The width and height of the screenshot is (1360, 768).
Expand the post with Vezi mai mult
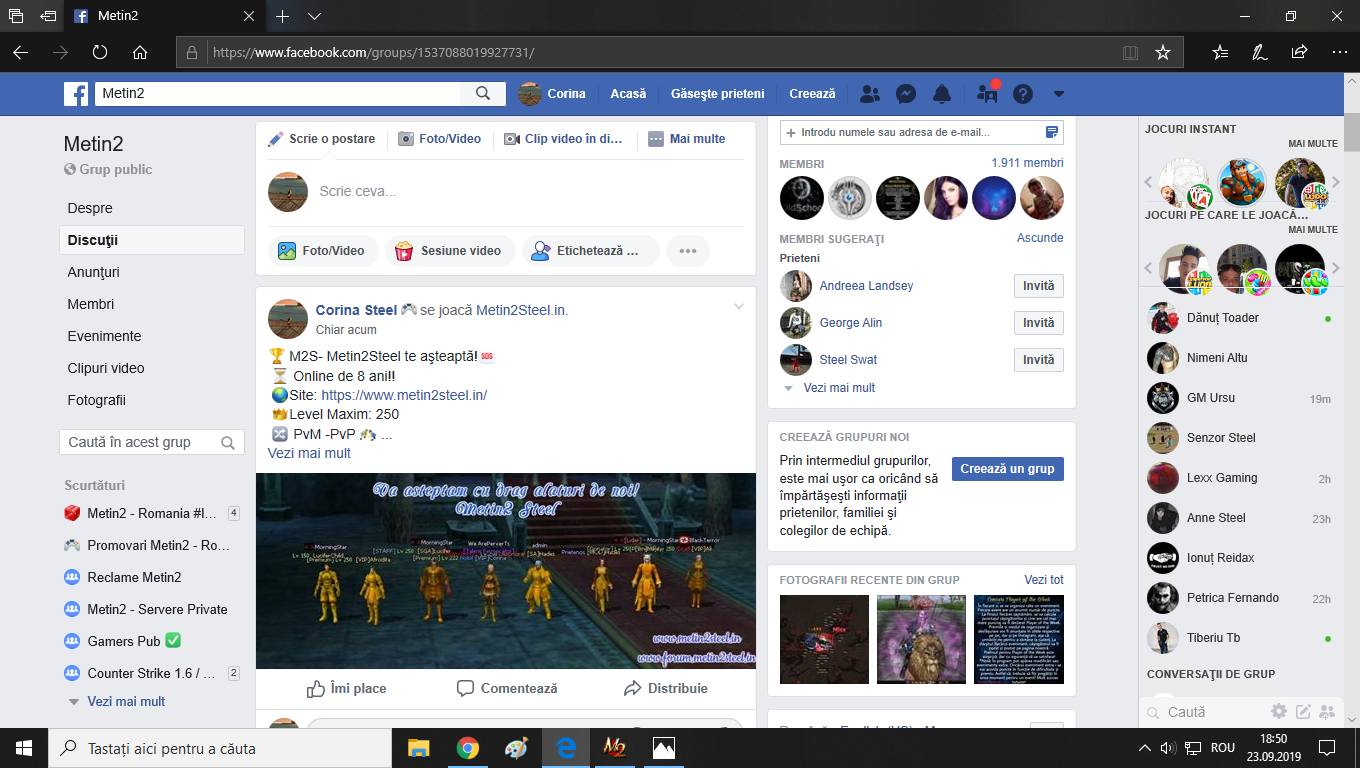(309, 453)
